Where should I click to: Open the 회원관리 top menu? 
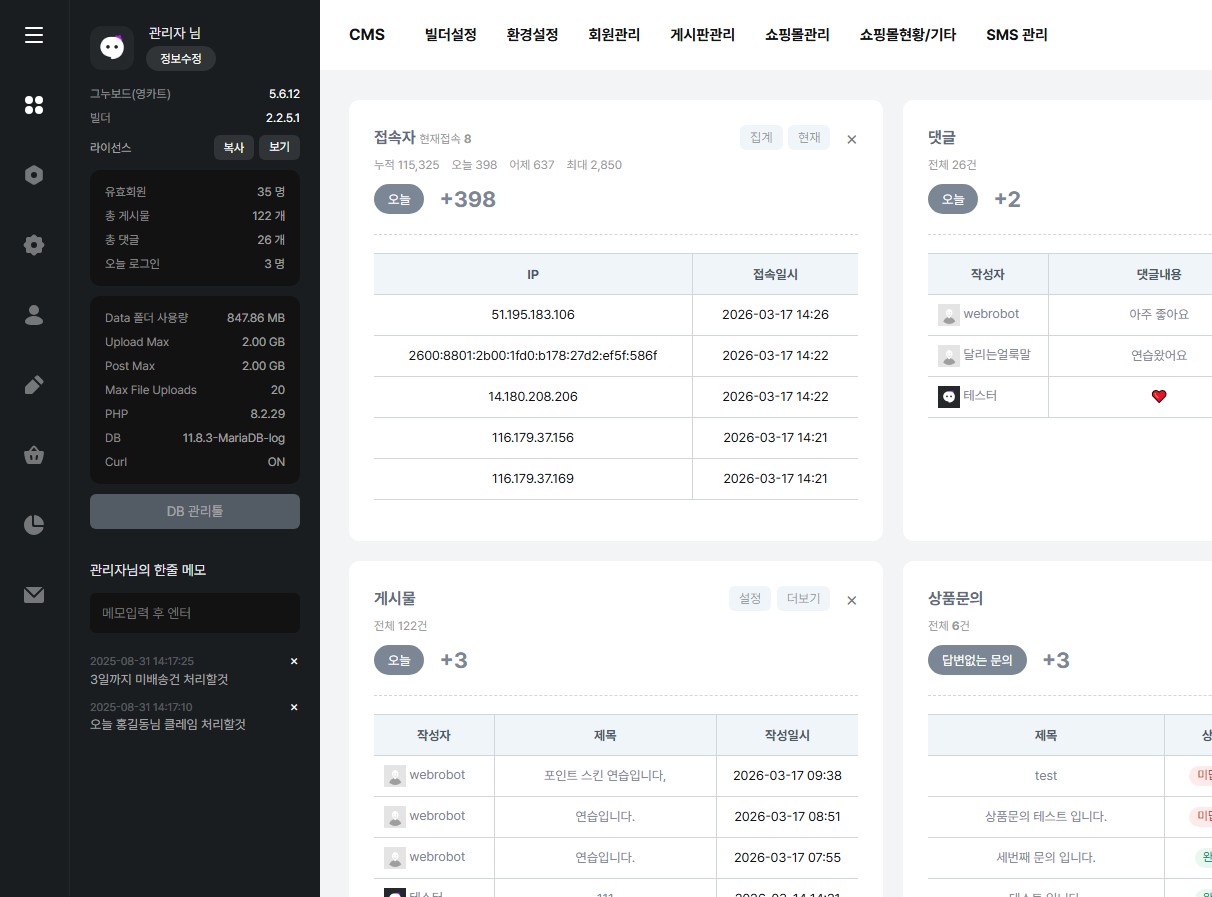click(614, 35)
